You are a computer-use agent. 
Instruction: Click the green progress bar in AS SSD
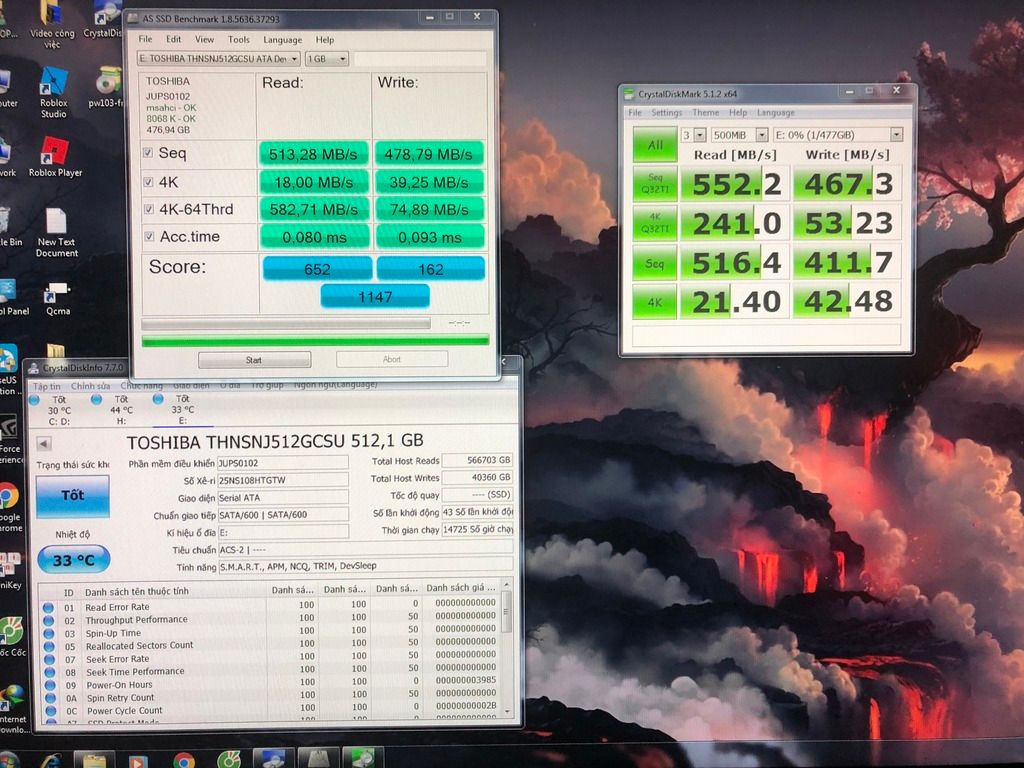[315, 340]
